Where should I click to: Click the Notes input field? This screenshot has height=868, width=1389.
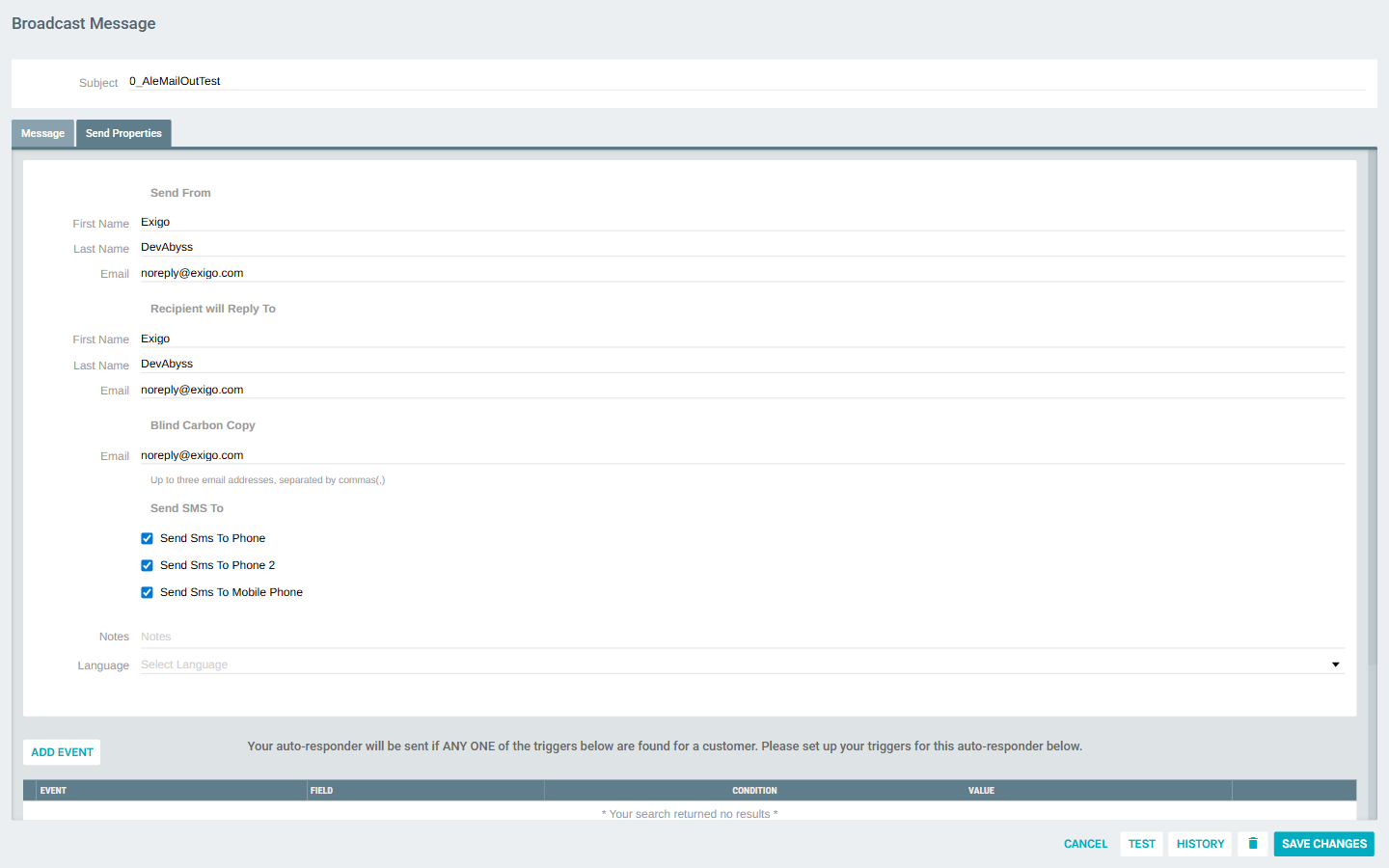click(742, 637)
